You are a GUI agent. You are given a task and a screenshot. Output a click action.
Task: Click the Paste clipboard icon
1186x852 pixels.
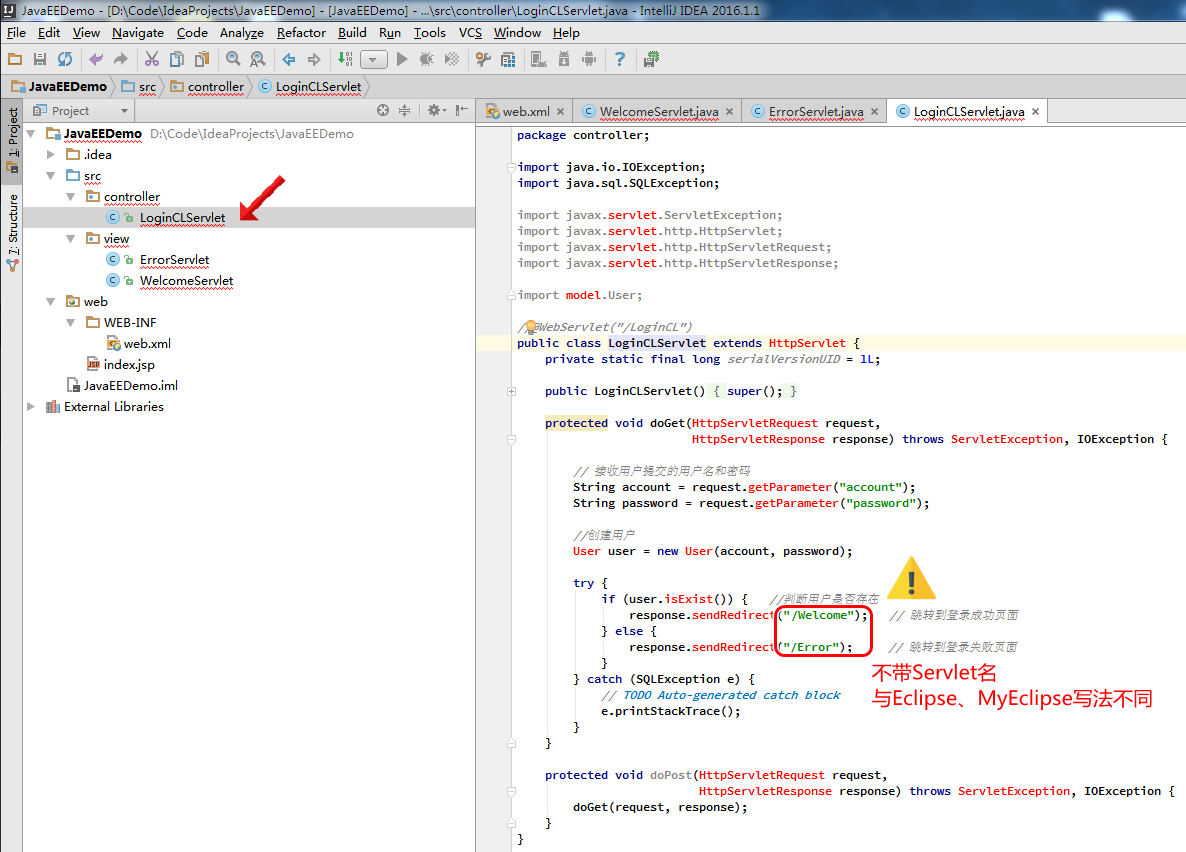(x=202, y=59)
